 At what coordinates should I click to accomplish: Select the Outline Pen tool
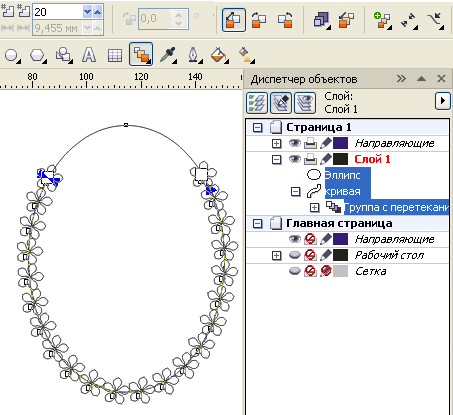point(194,55)
